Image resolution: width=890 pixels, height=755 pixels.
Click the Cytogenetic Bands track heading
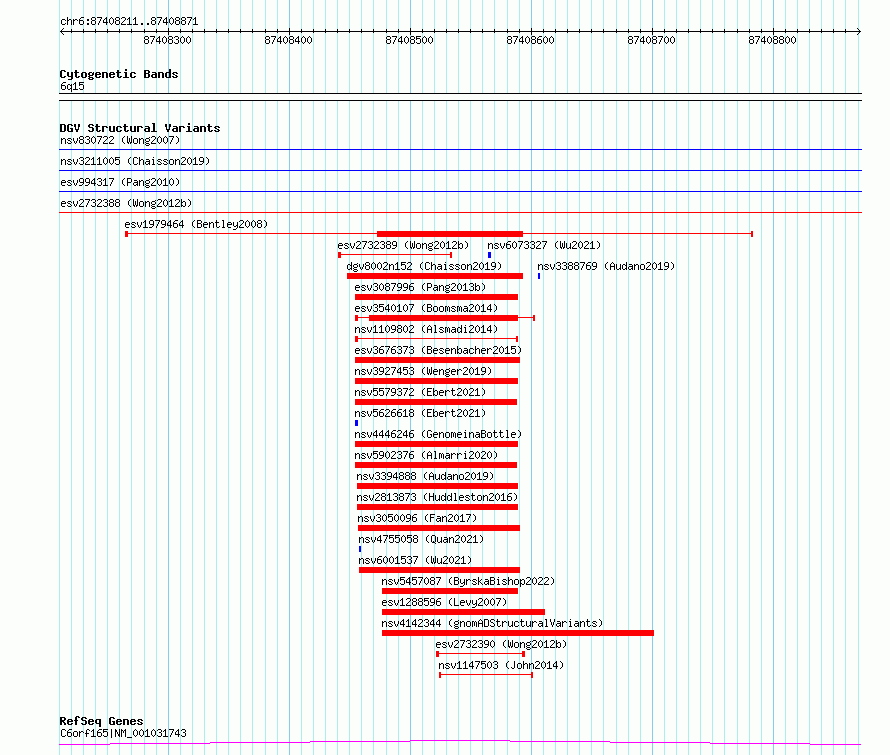[x=119, y=74]
